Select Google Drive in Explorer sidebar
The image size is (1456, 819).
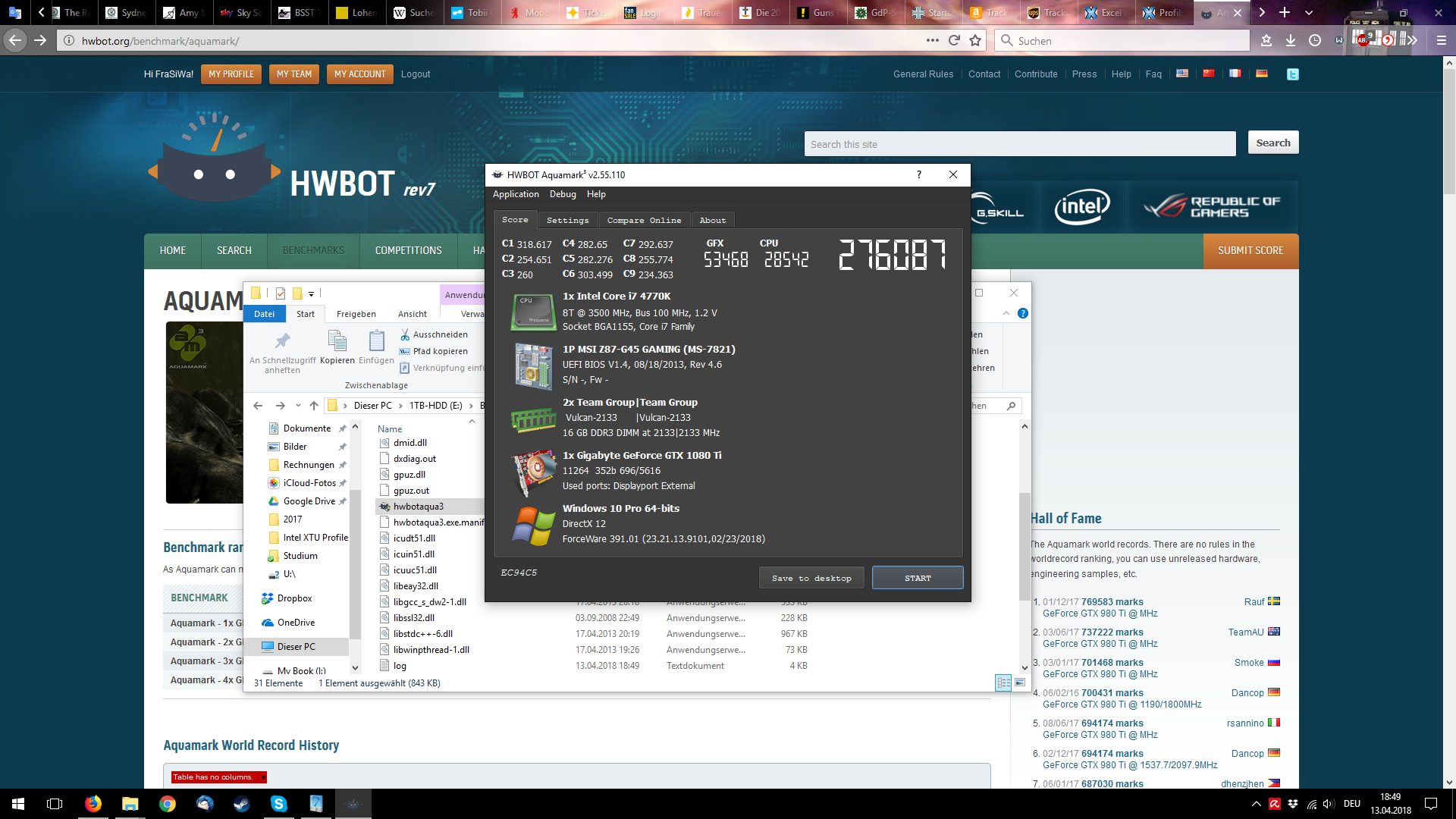[309, 501]
